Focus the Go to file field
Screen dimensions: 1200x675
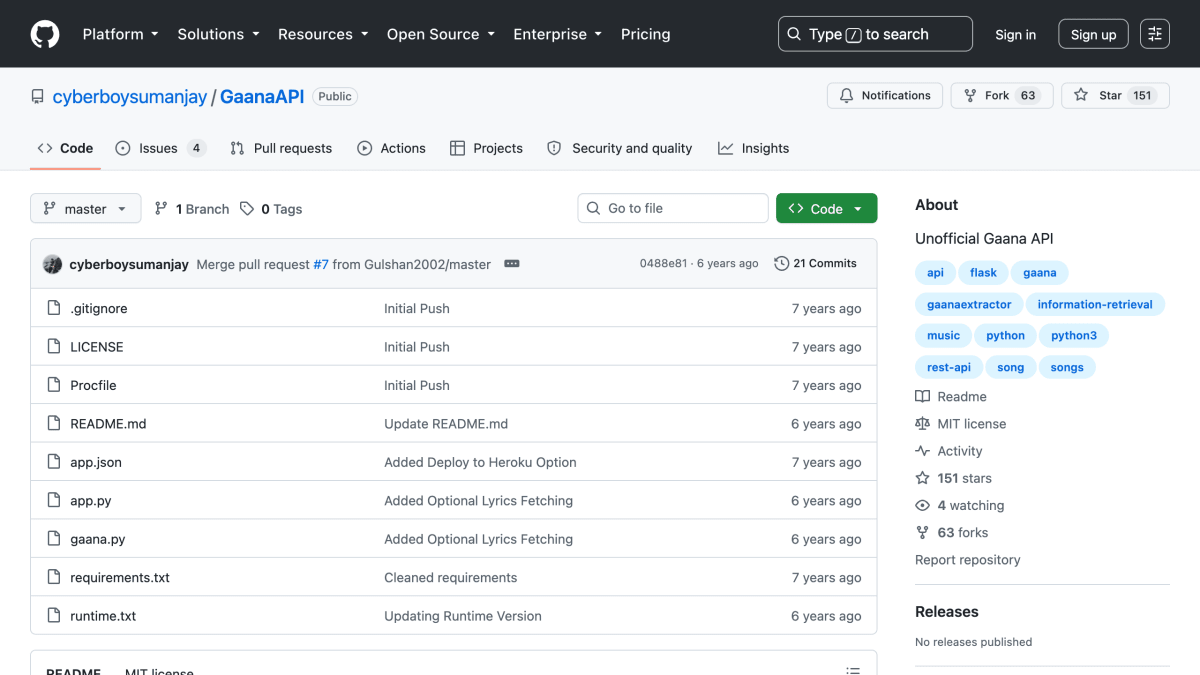click(673, 208)
